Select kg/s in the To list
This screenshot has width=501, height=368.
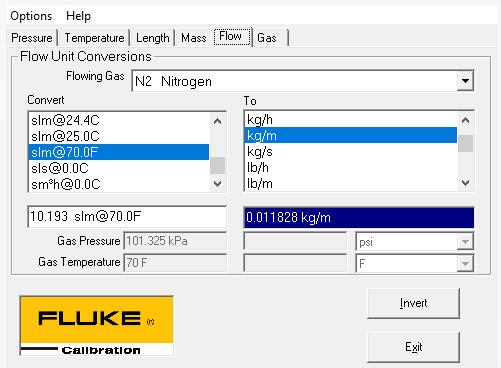tap(351, 152)
